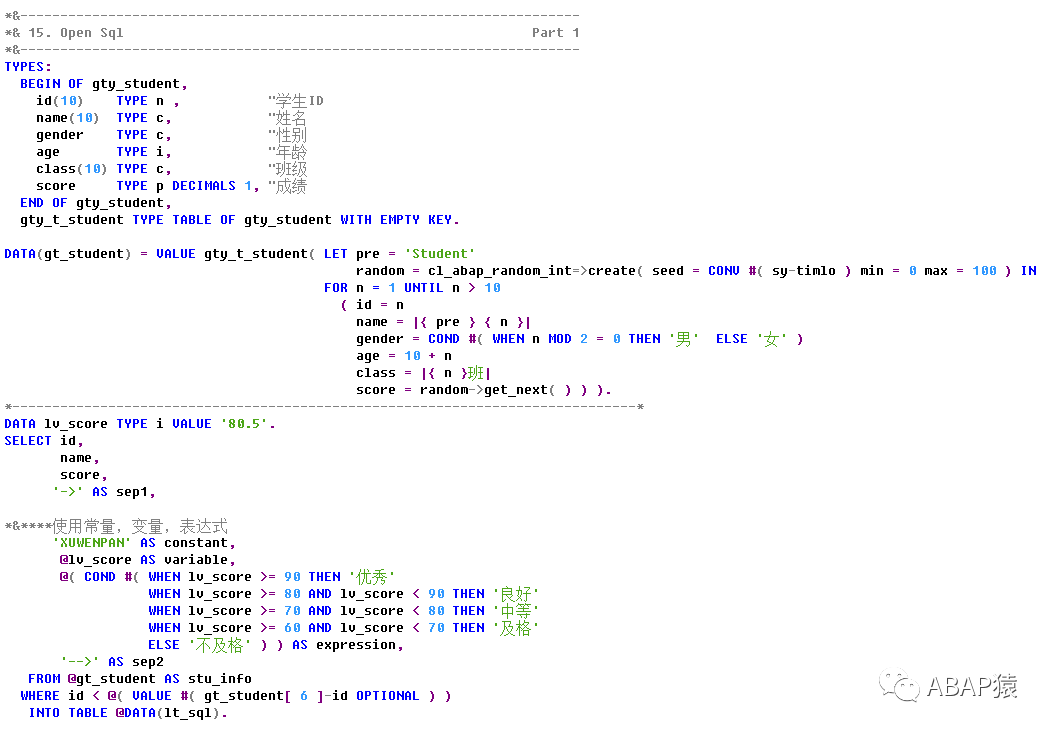Image resolution: width=1052 pixels, height=733 pixels.
Task: Click the SELECT keyword
Action: [x=28, y=441]
